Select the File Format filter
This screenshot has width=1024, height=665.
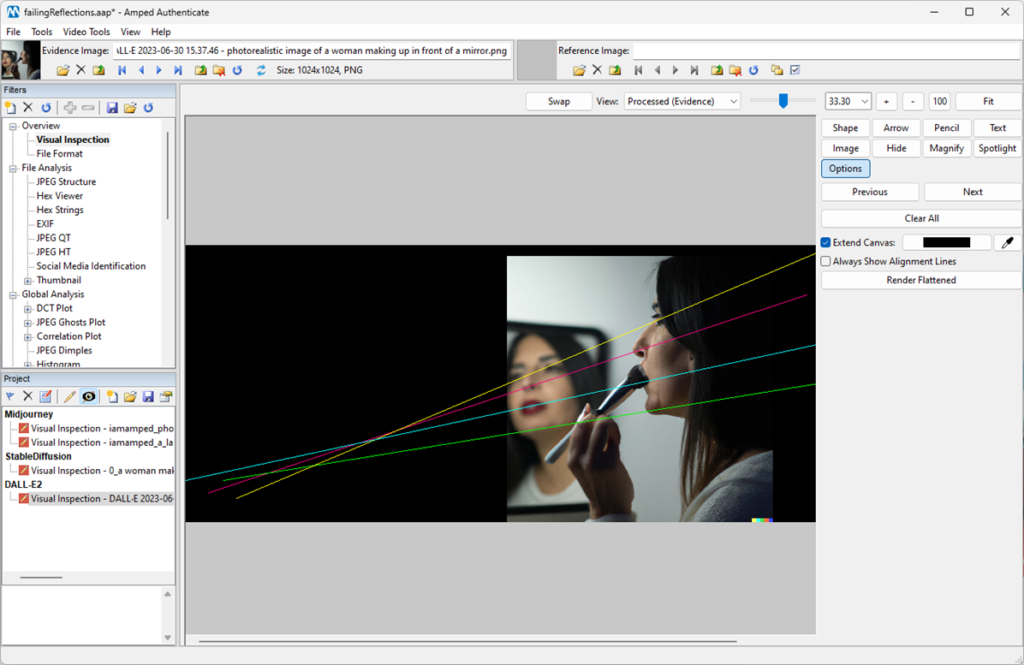tap(59, 154)
